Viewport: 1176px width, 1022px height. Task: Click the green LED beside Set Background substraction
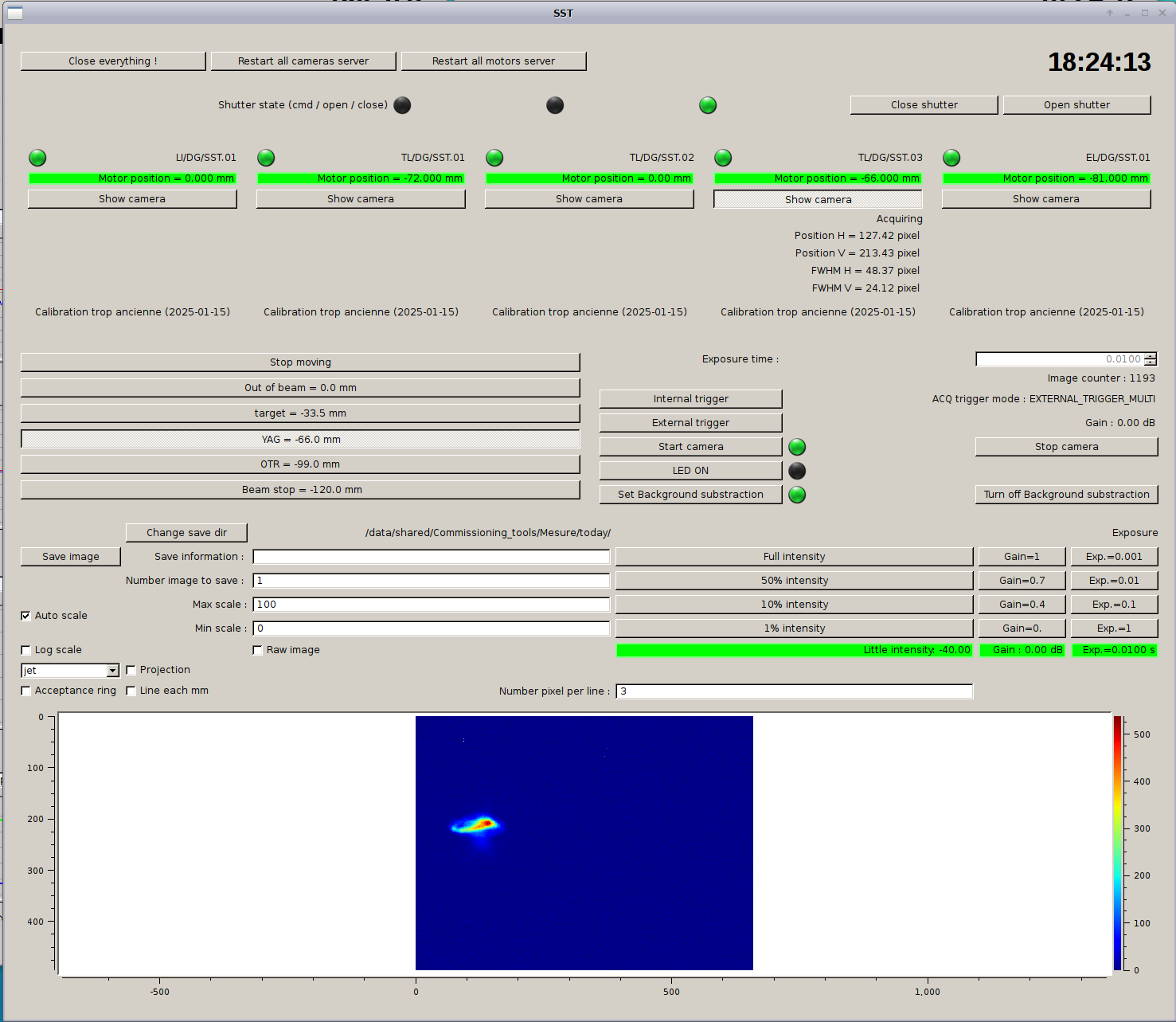click(796, 495)
